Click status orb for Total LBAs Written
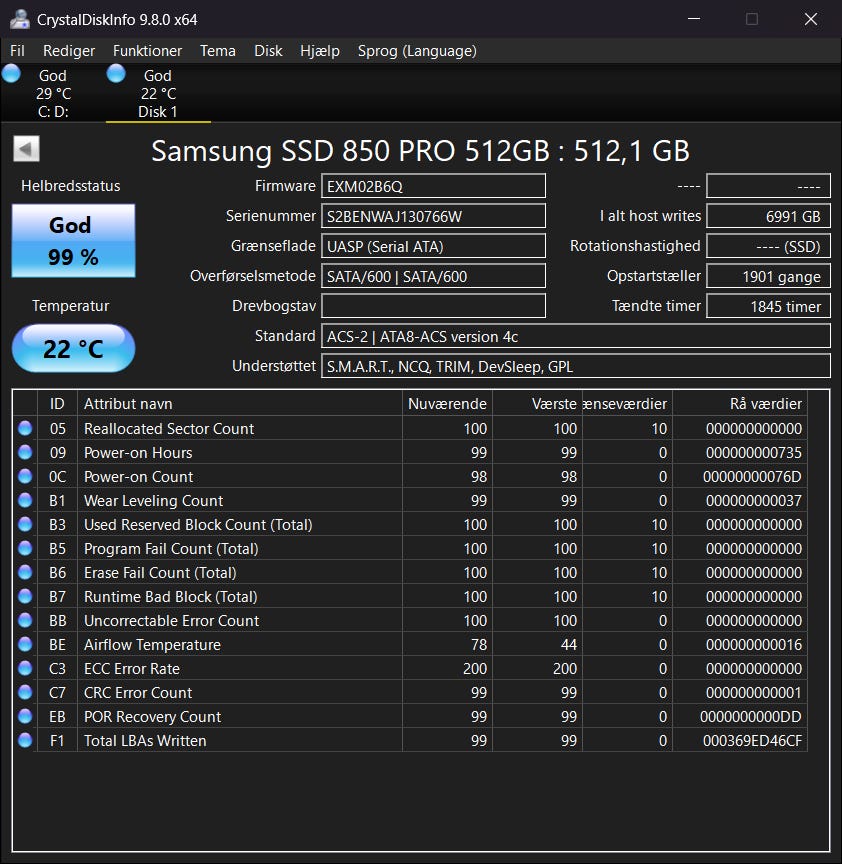 (x=25, y=740)
